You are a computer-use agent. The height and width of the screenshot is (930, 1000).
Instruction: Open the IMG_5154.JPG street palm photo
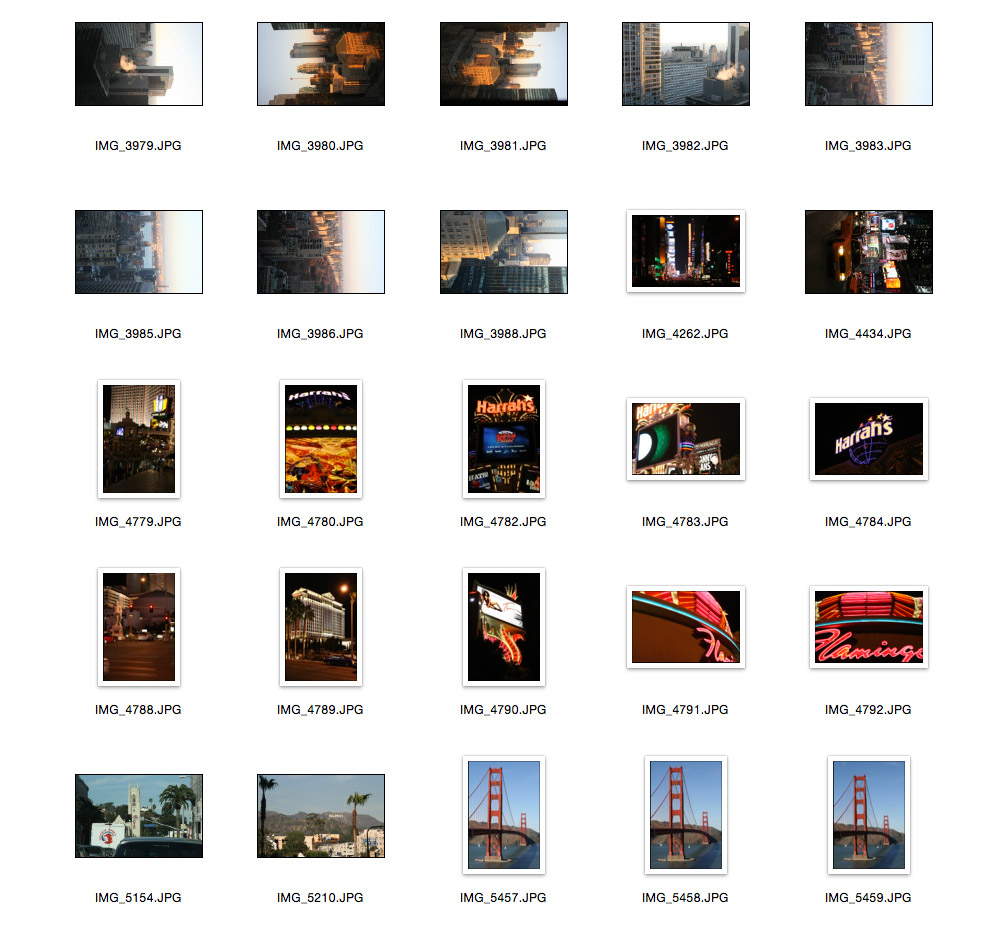pos(138,815)
